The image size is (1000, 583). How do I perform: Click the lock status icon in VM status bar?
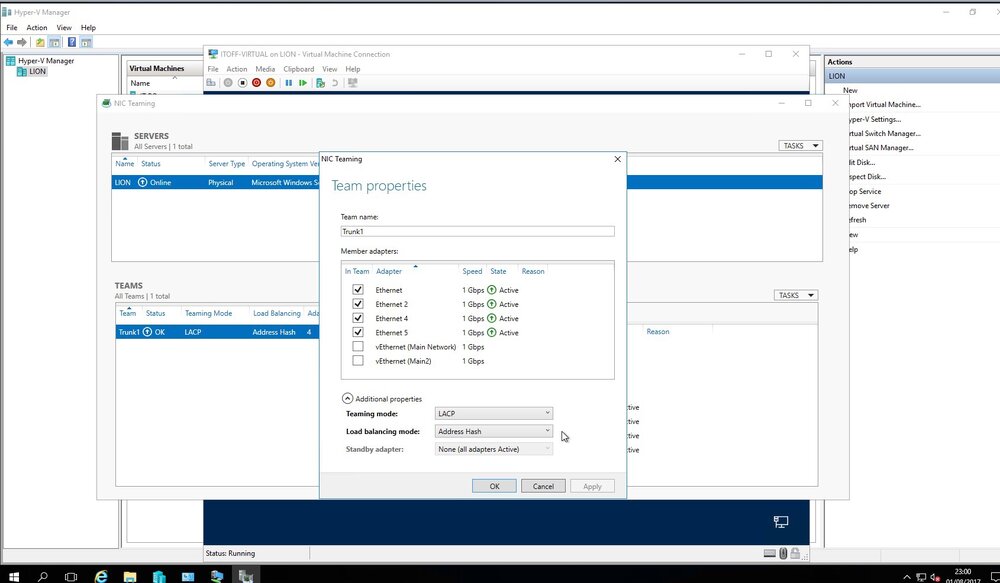795,553
